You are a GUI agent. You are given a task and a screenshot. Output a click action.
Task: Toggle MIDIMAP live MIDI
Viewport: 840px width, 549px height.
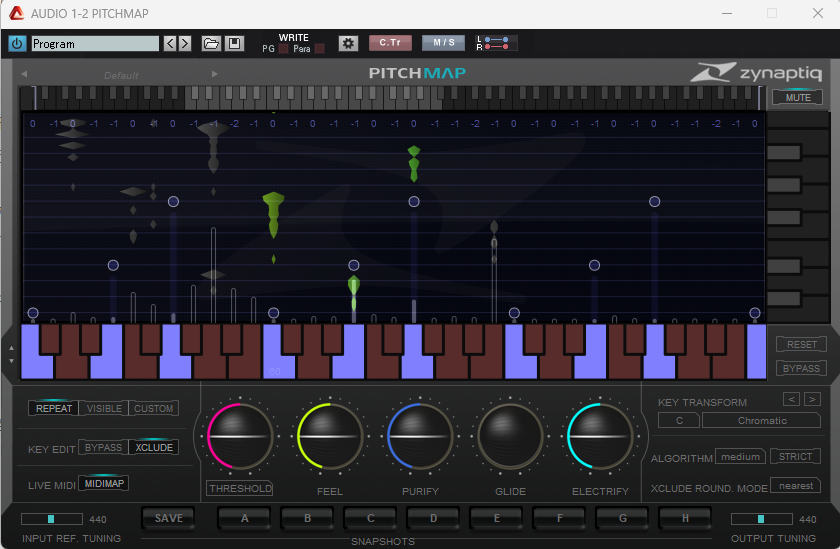(104, 484)
